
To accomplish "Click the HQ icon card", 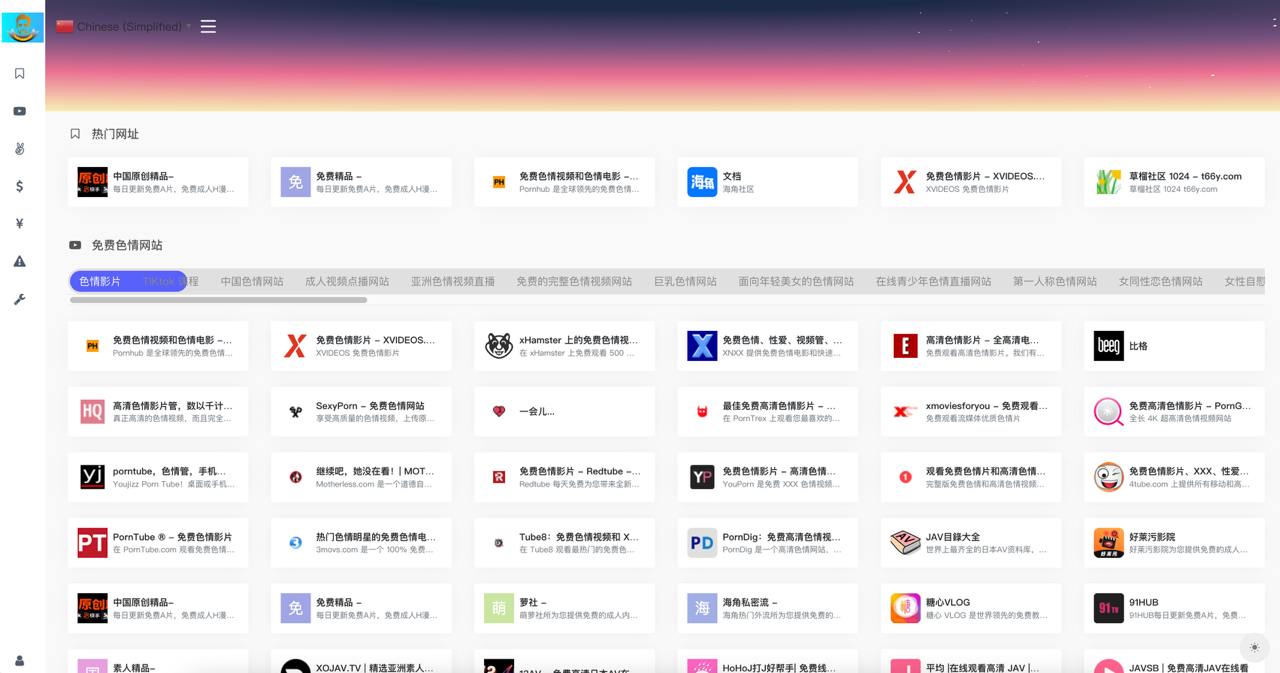I will click(x=92, y=412).
